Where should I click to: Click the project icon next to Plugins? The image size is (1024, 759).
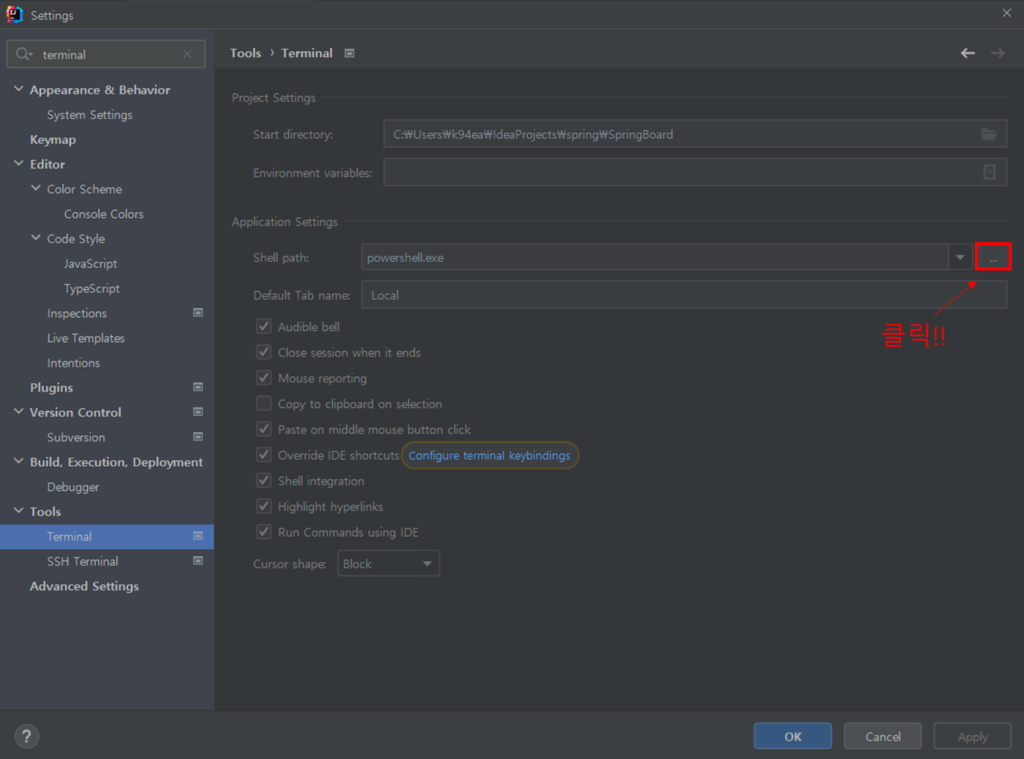click(198, 387)
